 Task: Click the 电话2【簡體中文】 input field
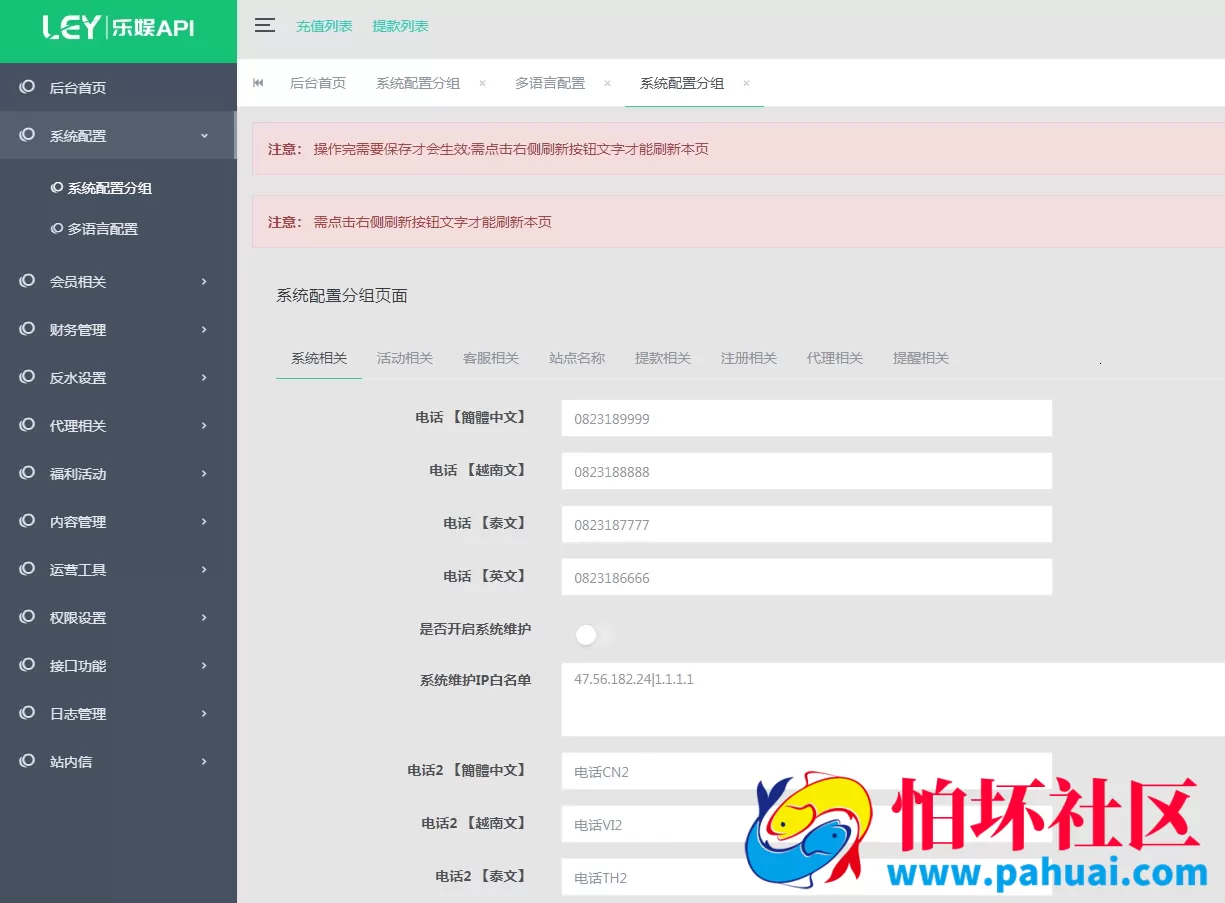click(x=807, y=771)
